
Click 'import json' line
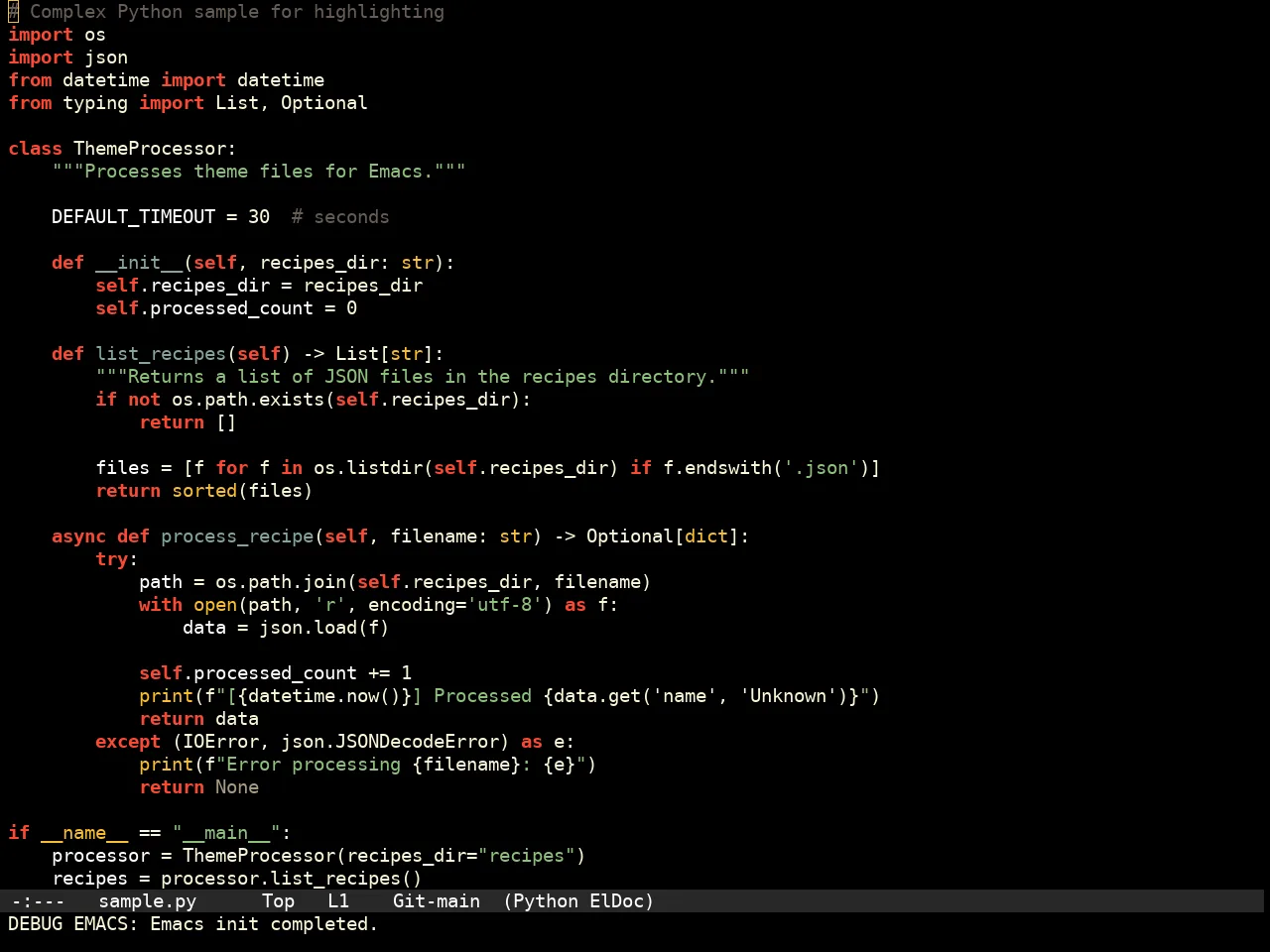(68, 58)
